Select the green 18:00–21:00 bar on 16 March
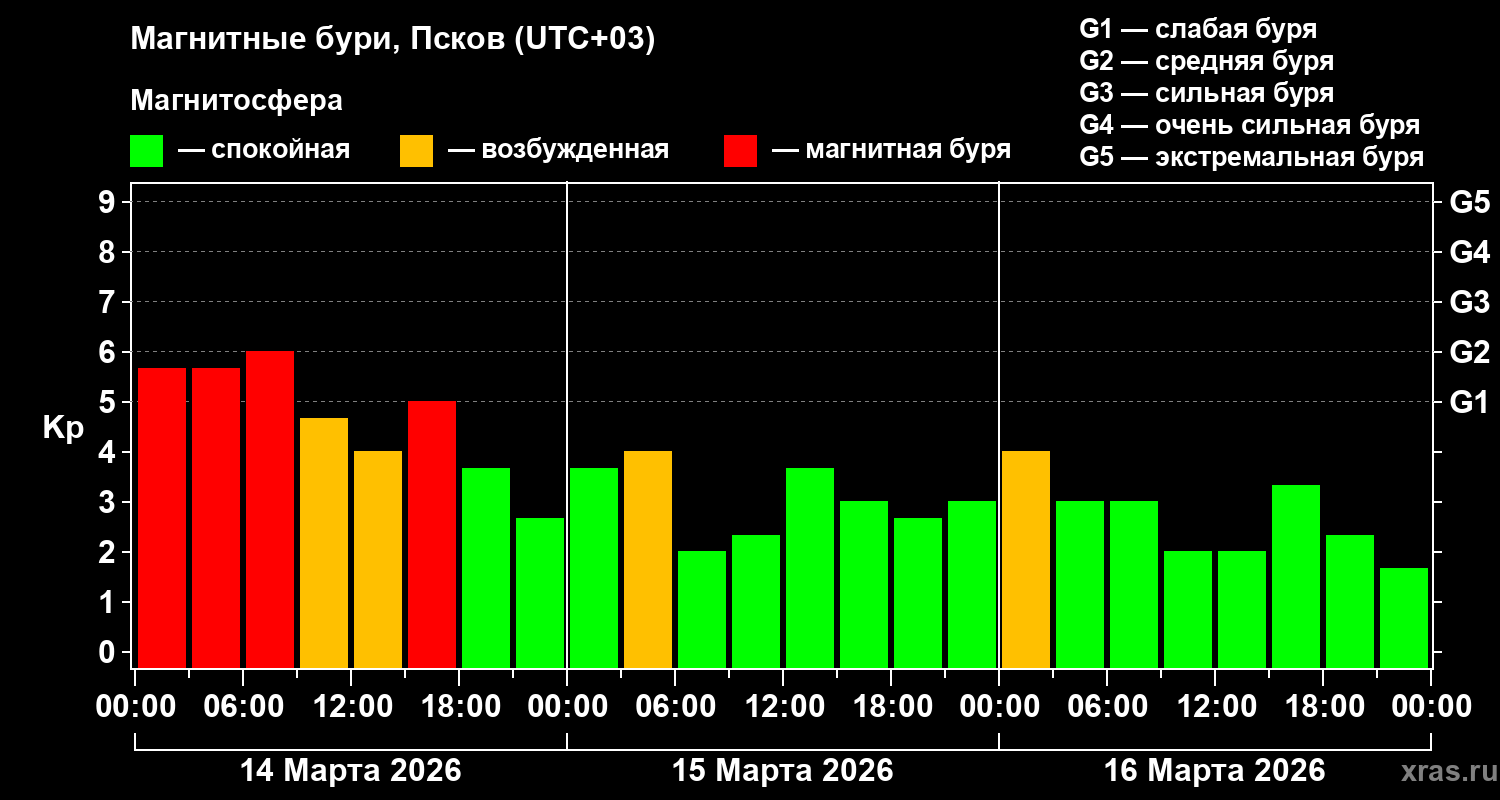 coord(1350,602)
